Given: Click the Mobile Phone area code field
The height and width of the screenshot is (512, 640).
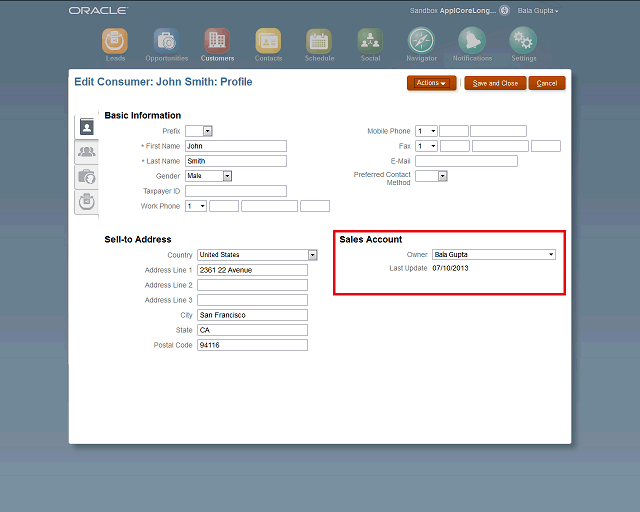Looking at the screenshot, I should [x=454, y=131].
